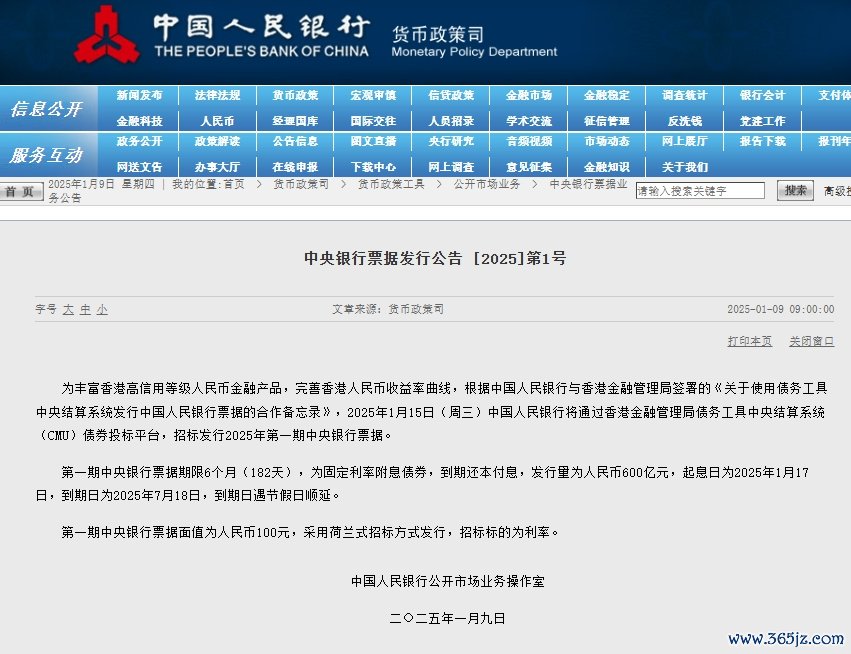
Task: Click the 首页 home button
Action: pos(21,192)
